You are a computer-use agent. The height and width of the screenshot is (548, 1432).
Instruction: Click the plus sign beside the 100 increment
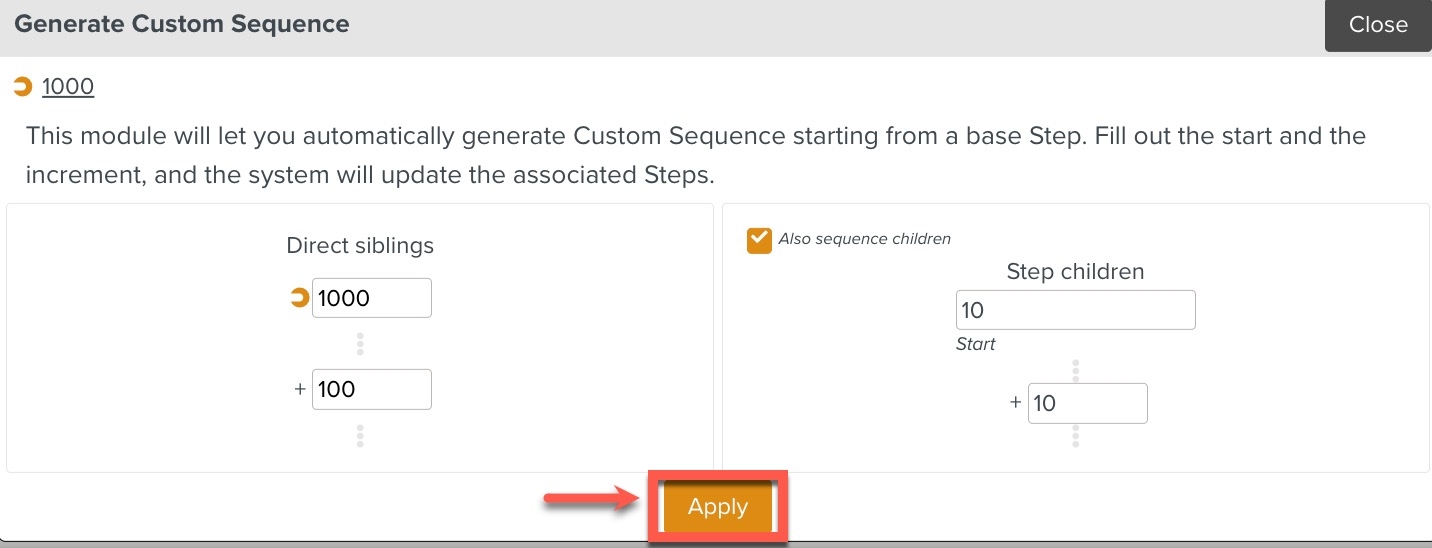click(300, 389)
